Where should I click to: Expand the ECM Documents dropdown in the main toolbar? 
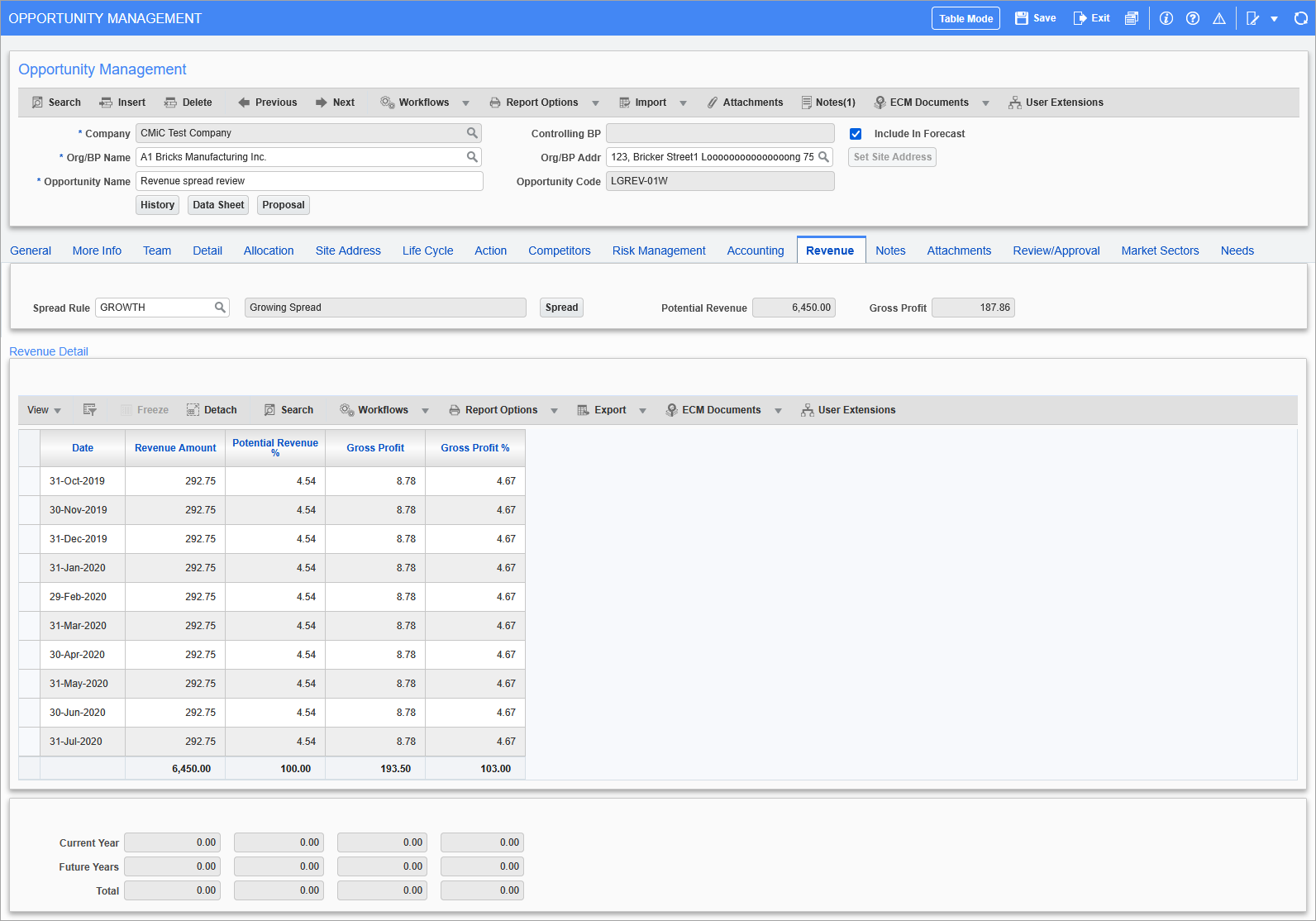[985, 103]
